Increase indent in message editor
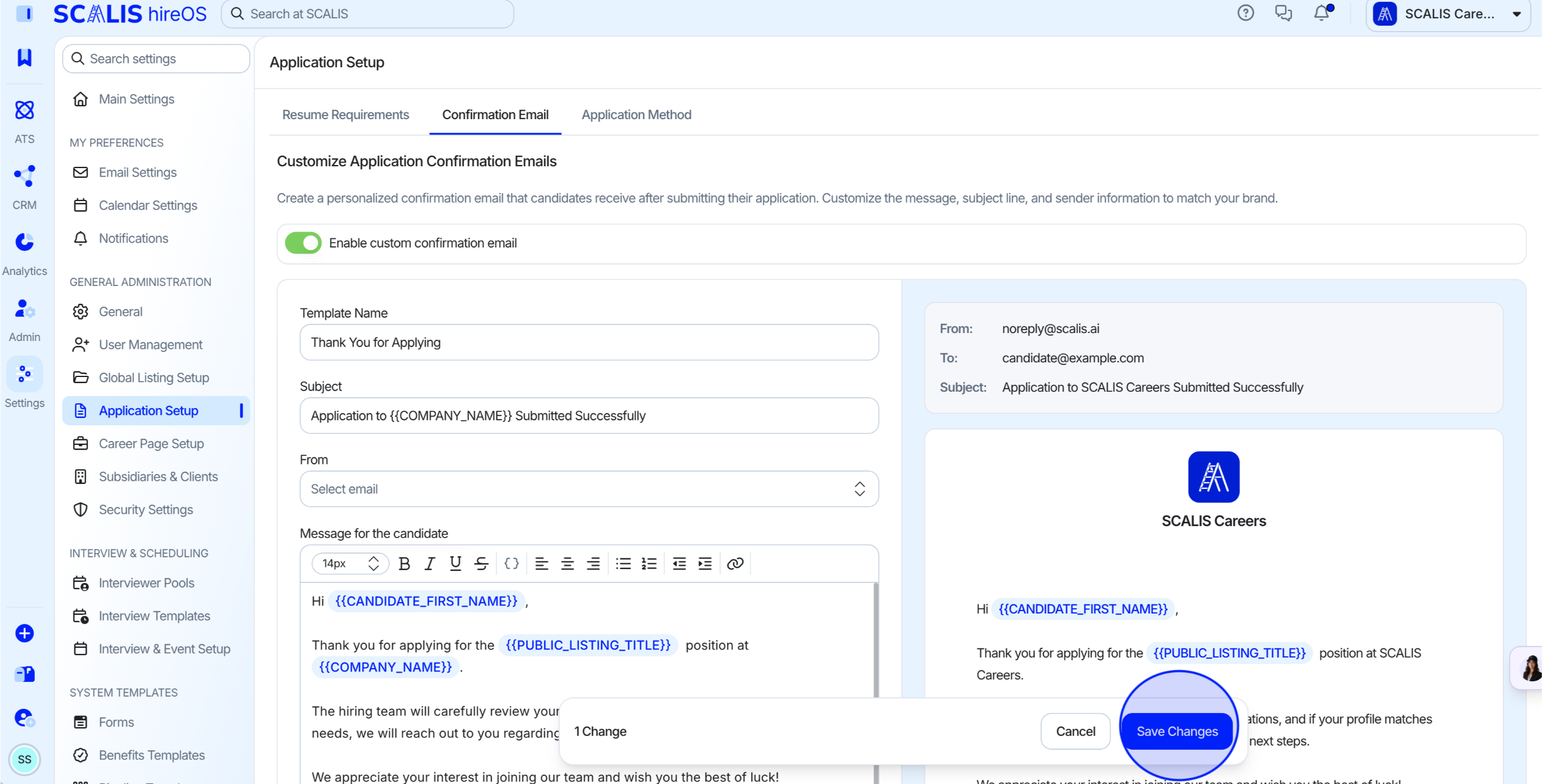Viewport: 1542px width, 784px height. coord(705,563)
